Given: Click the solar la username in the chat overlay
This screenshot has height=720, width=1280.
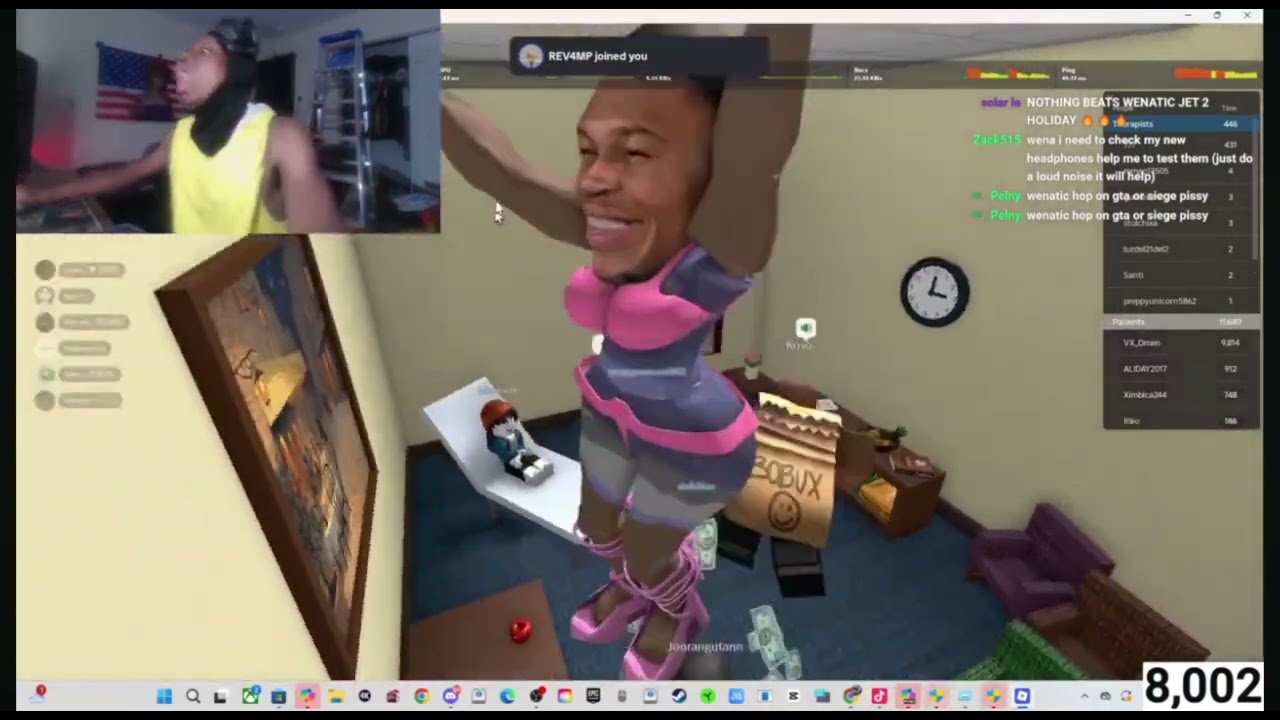Looking at the screenshot, I should tap(1000, 102).
